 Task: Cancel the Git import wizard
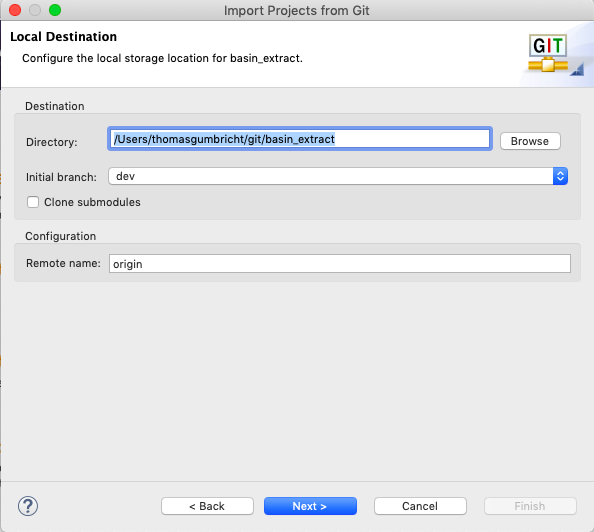[420, 506]
